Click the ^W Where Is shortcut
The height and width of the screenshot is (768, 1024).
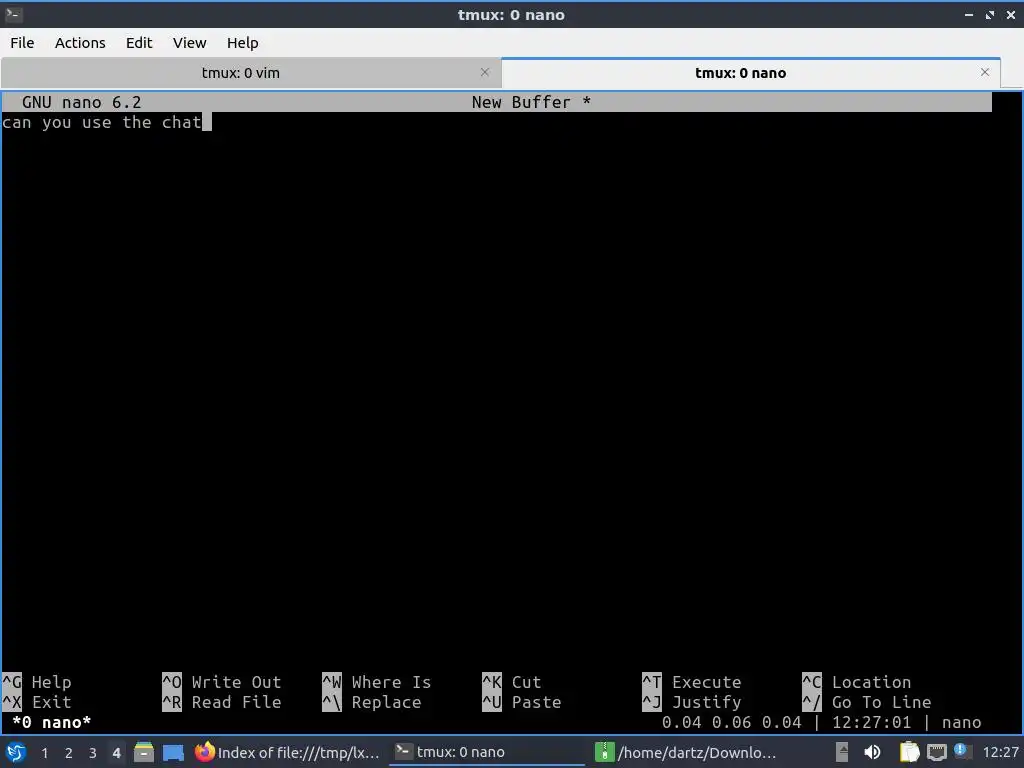pyautogui.click(x=377, y=682)
